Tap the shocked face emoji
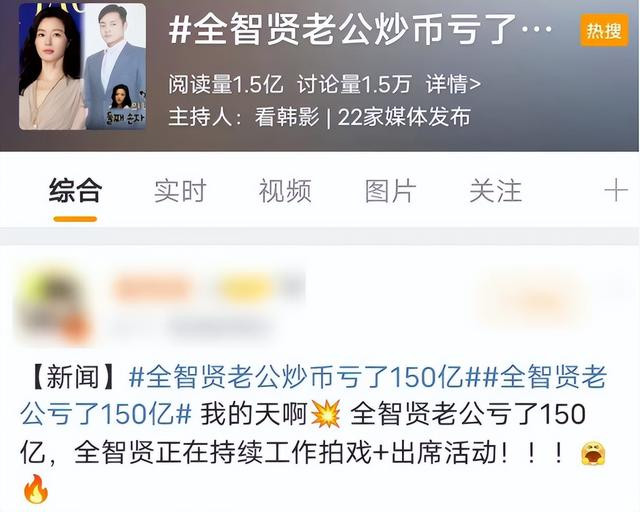Image resolution: width=640 pixels, height=512 pixels. (x=593, y=454)
